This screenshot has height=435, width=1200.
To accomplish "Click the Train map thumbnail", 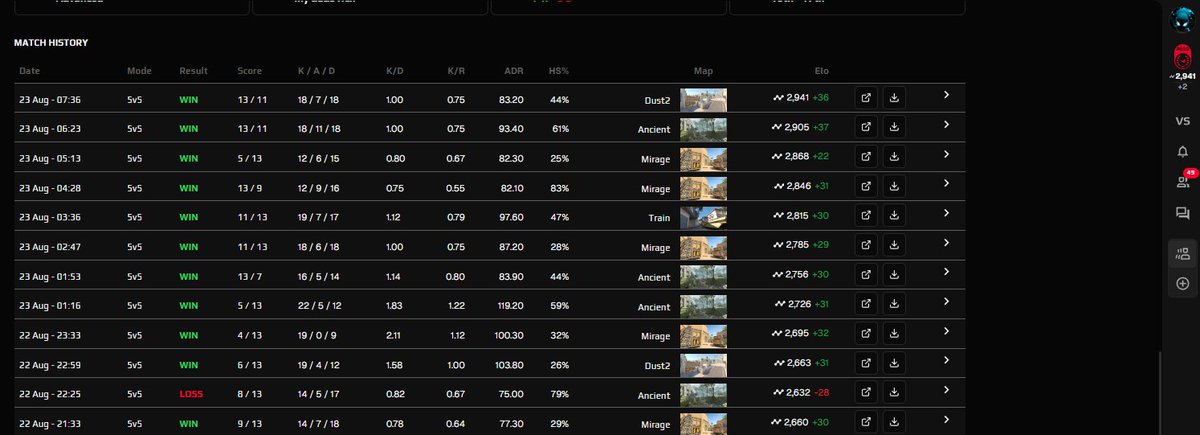I will click(x=703, y=216).
